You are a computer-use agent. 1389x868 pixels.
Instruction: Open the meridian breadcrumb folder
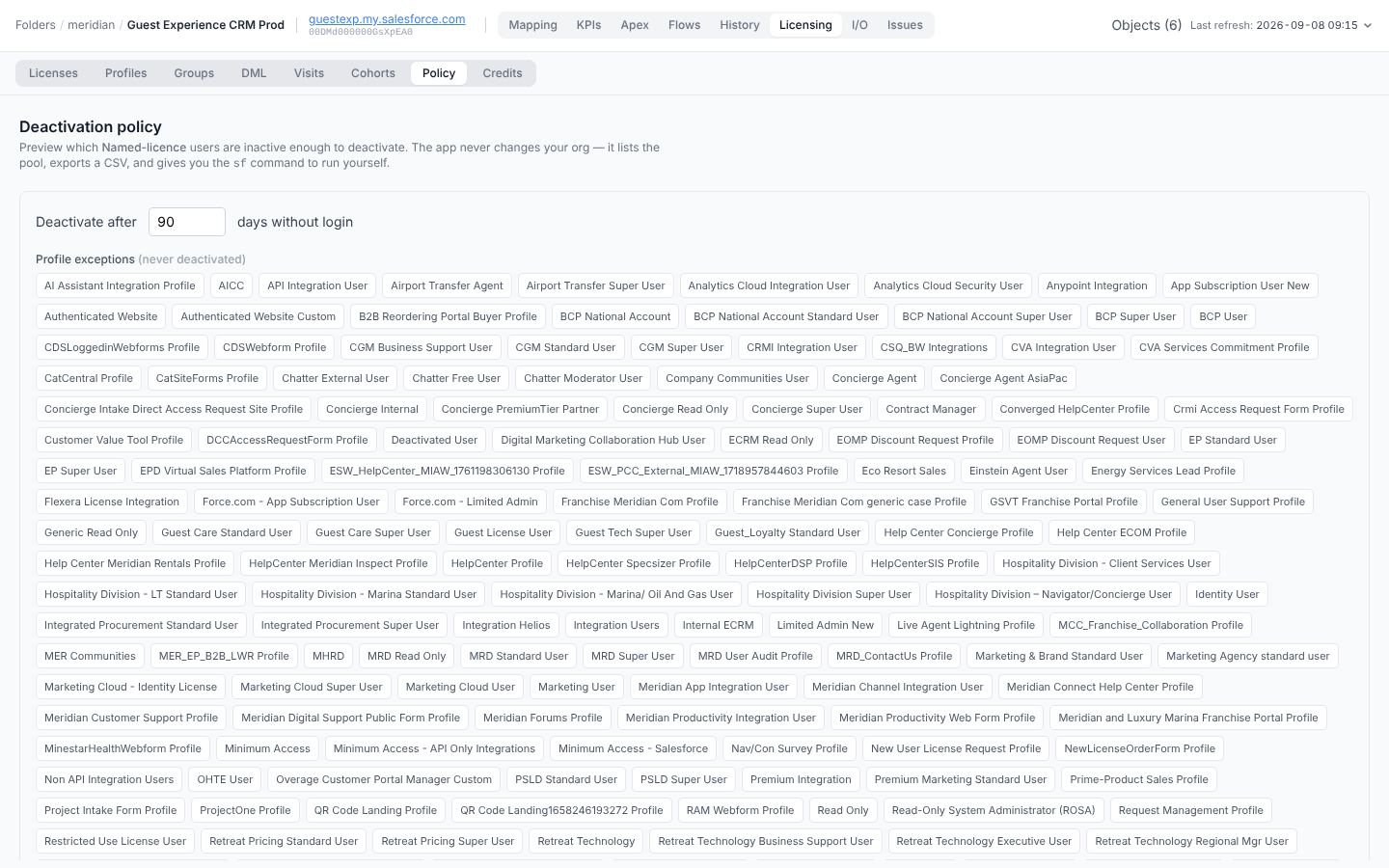pyautogui.click(x=92, y=25)
